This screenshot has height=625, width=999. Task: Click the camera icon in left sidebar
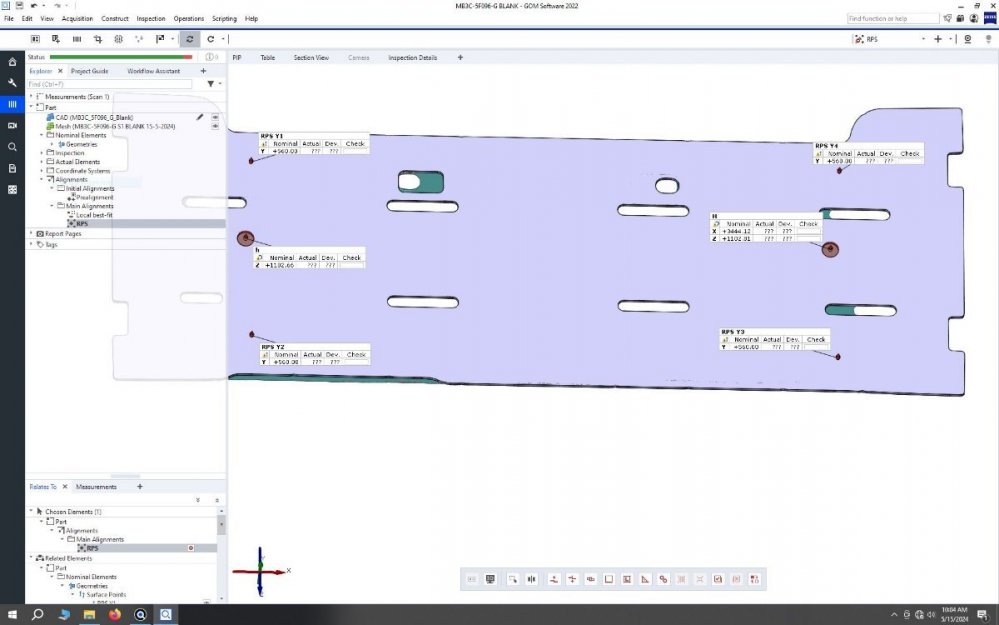click(12, 126)
